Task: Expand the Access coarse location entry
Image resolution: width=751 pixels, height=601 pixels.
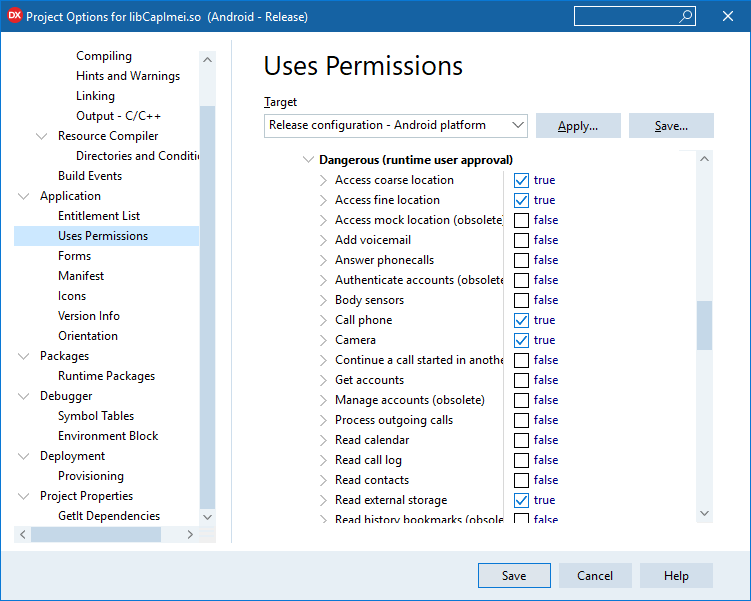Action: click(x=323, y=180)
